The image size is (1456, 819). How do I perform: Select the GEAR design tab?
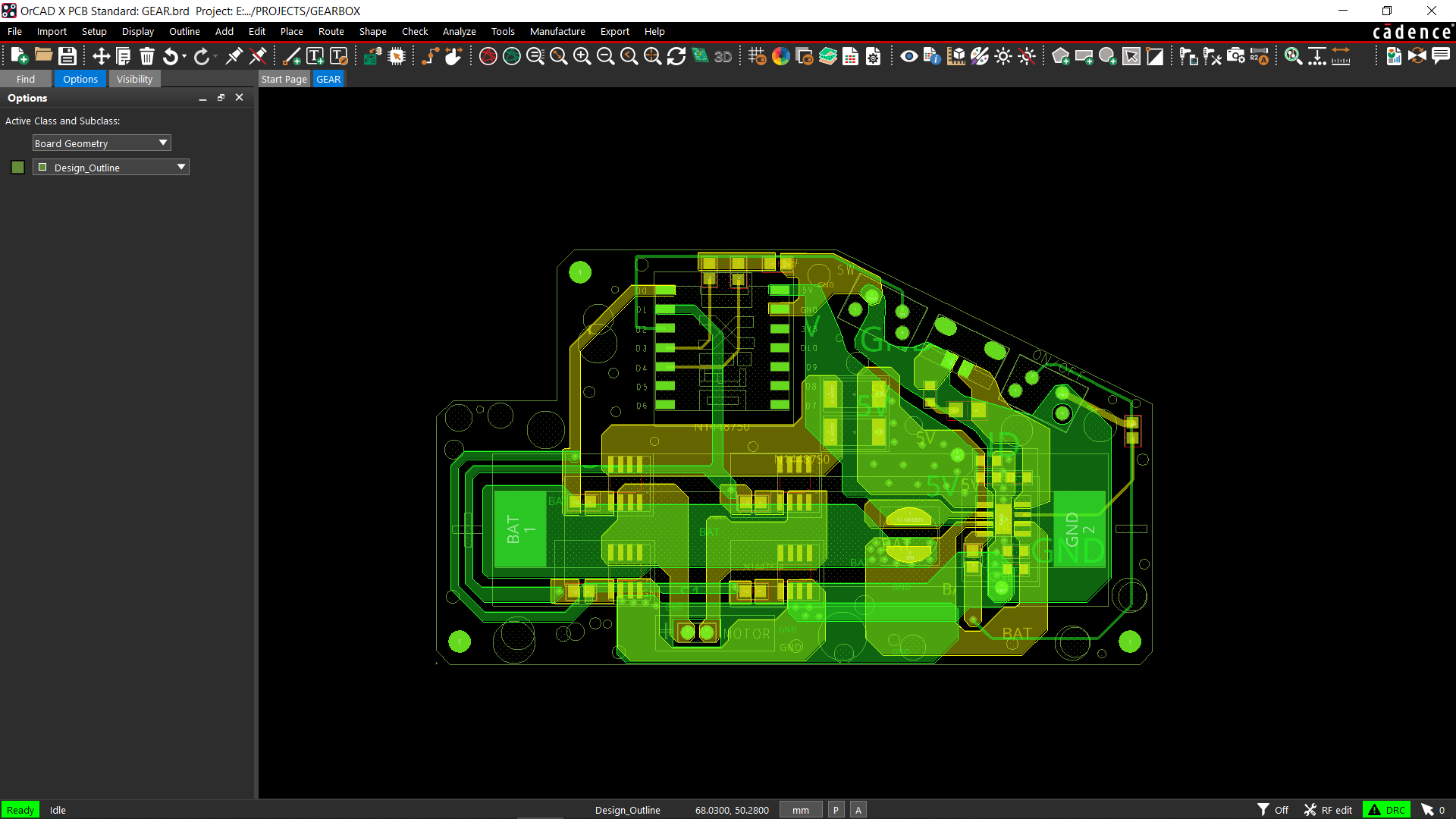point(328,79)
